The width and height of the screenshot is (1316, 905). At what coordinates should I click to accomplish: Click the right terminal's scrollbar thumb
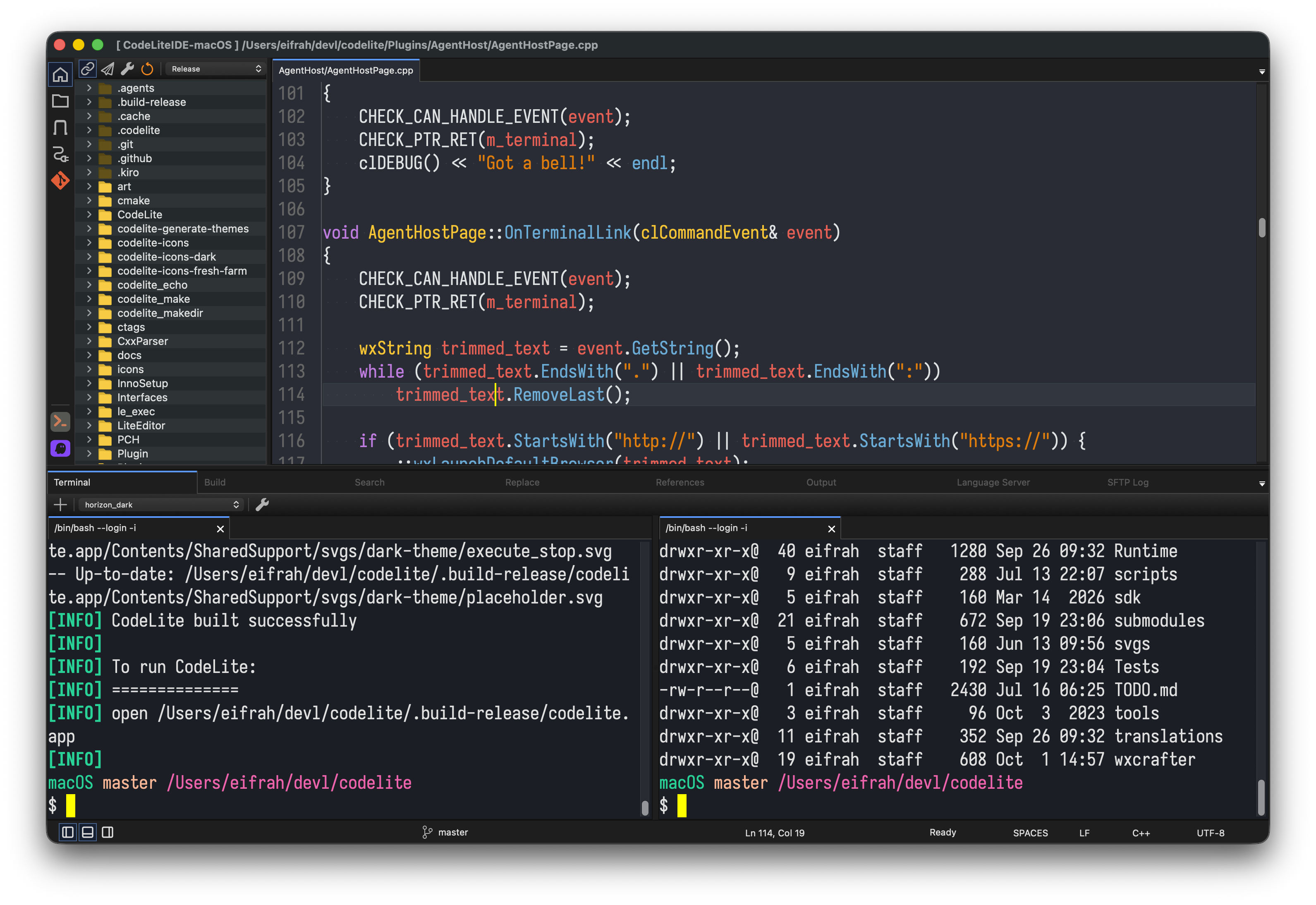click(x=1261, y=797)
